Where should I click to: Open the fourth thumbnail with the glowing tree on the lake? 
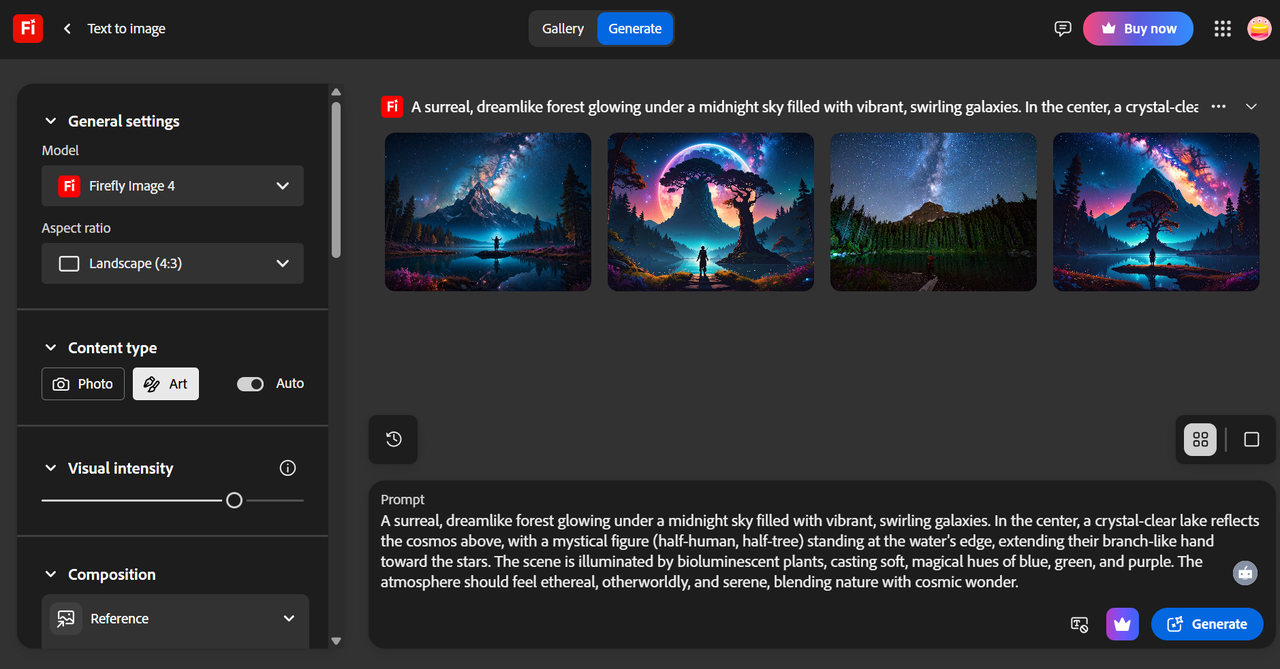[1156, 212]
